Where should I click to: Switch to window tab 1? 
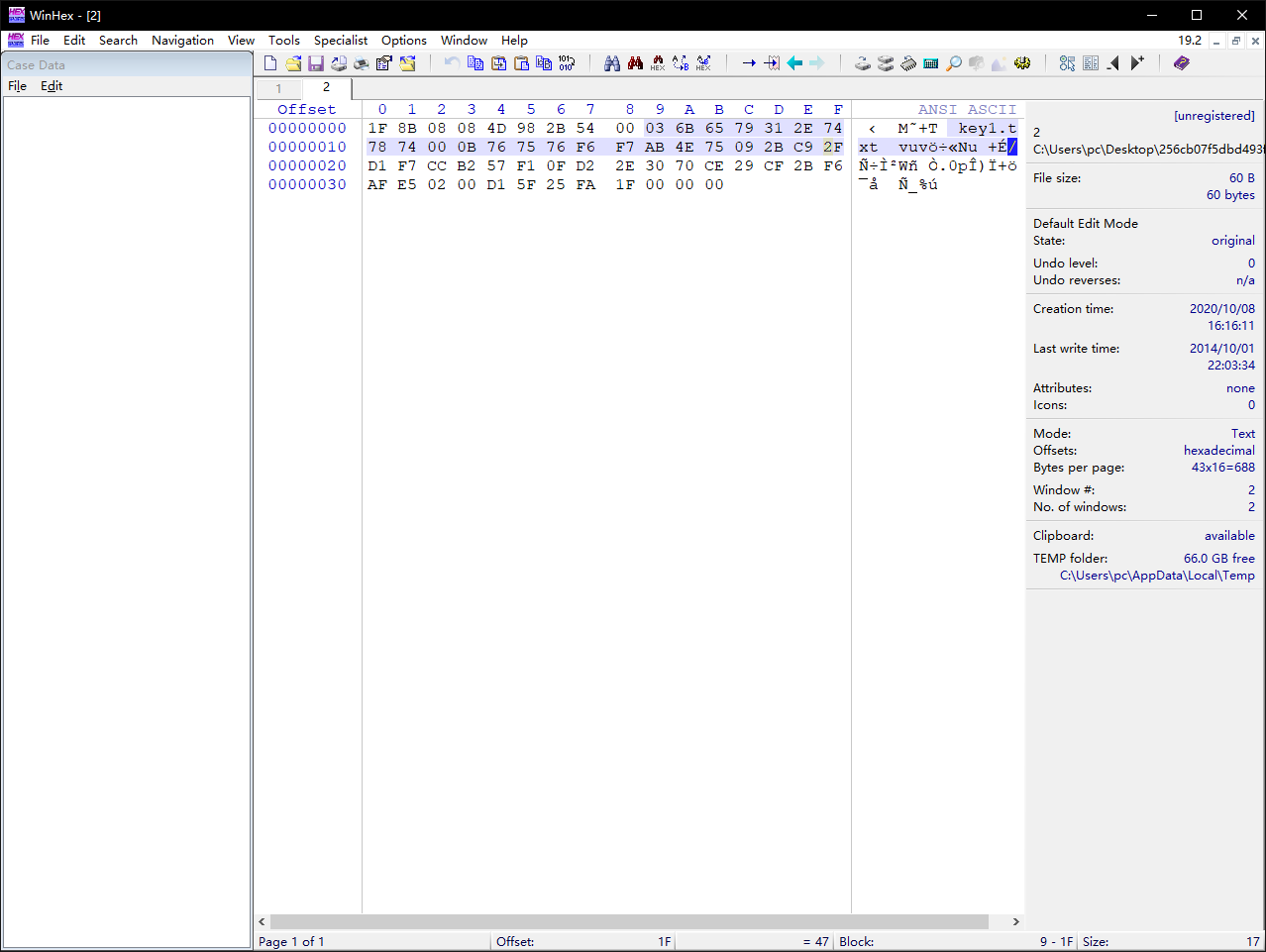[x=277, y=88]
